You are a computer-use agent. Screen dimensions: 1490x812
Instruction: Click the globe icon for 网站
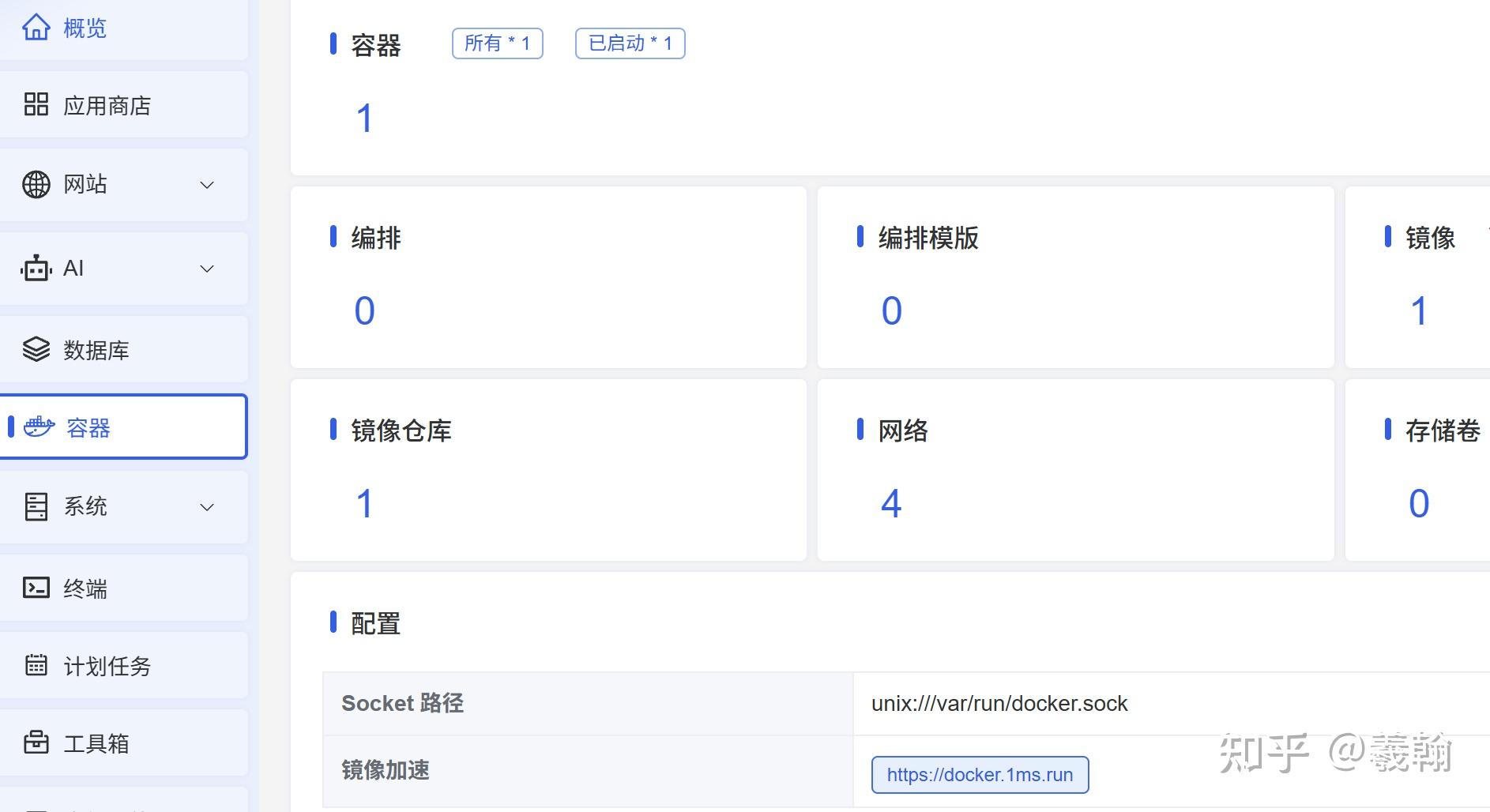(x=36, y=185)
